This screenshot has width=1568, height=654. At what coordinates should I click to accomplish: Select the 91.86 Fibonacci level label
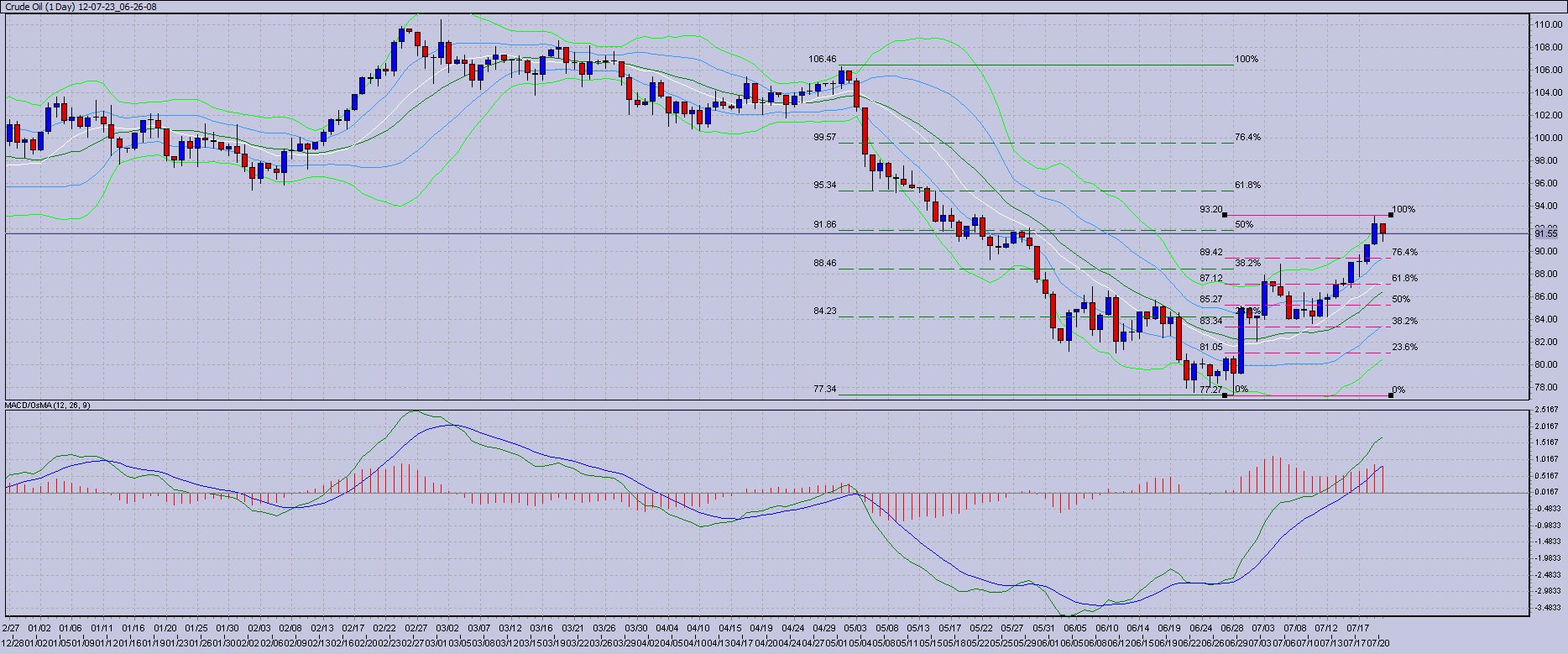click(824, 225)
